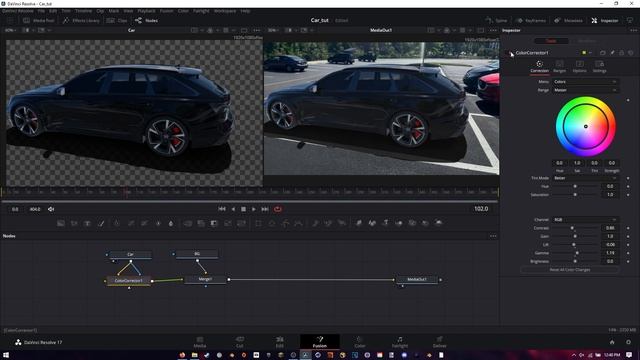Viewport: 640px width, 360px height.
Task: Lock the ColorCorrector1 tool
Action: pyautogui.click(x=622, y=53)
